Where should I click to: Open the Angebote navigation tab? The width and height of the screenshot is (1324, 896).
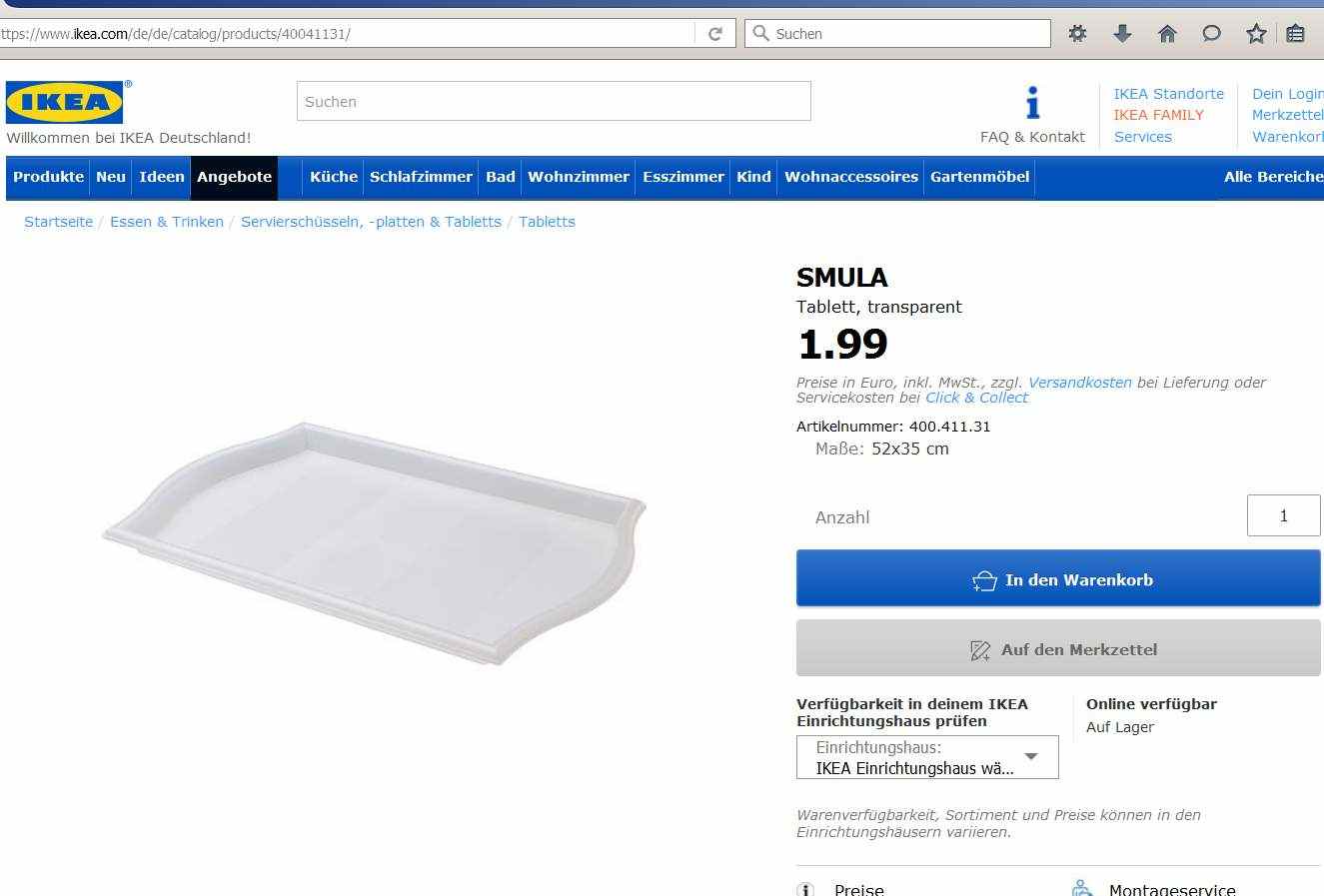(x=234, y=177)
